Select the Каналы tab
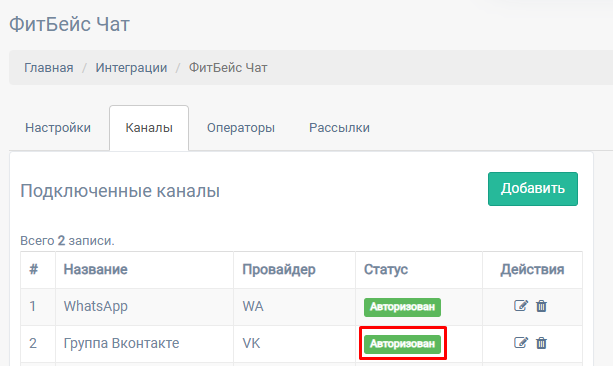The height and width of the screenshot is (366, 613). click(x=149, y=128)
